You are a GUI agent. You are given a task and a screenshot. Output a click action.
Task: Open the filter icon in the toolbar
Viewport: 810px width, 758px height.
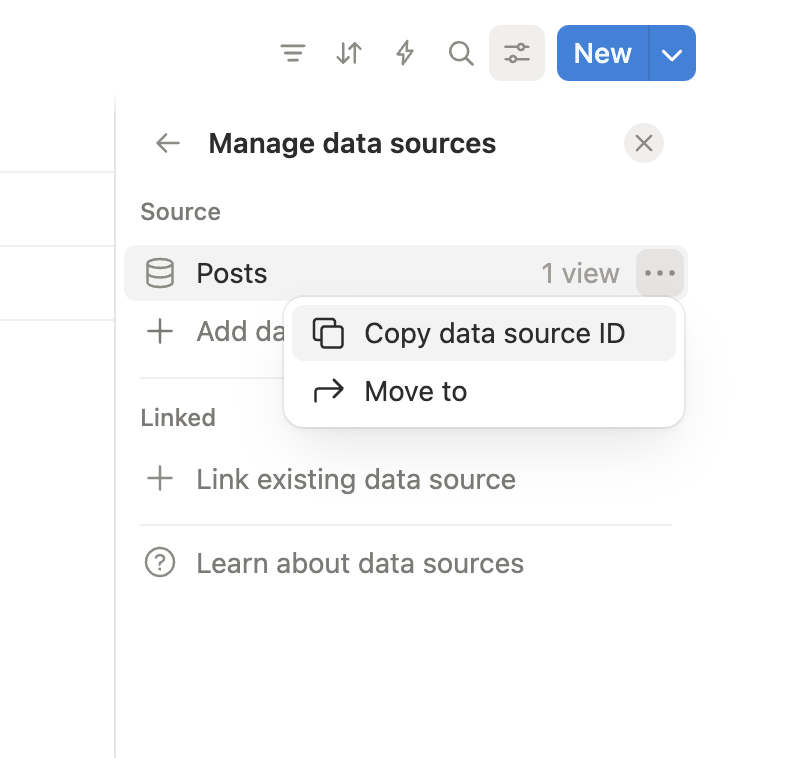click(x=293, y=53)
